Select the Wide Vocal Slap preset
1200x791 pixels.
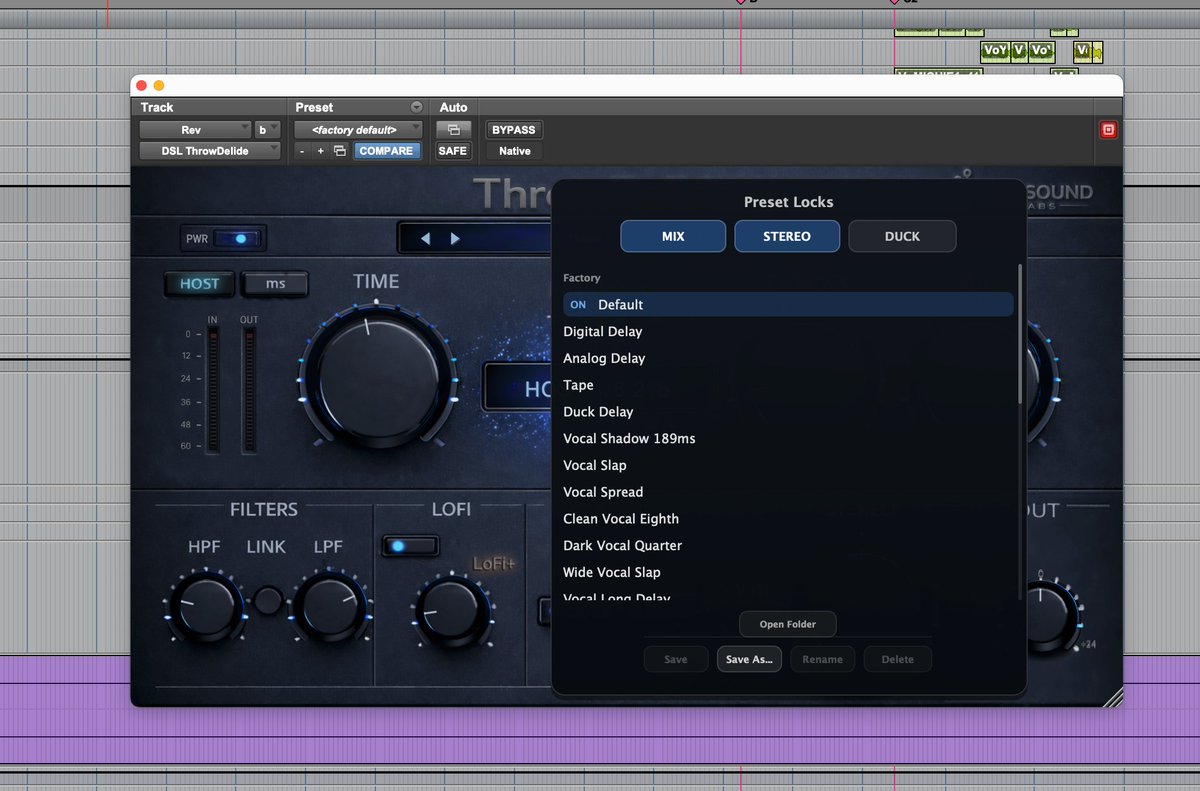click(788, 572)
